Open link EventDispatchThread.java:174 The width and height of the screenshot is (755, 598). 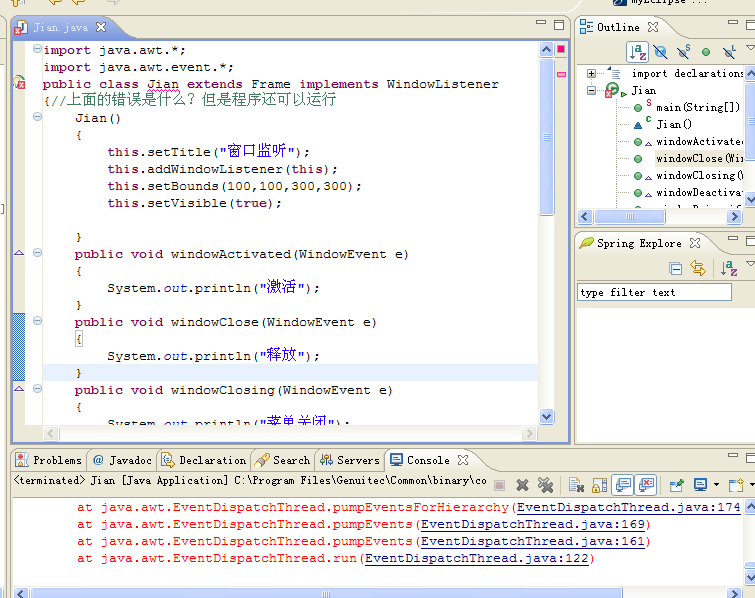click(628, 507)
